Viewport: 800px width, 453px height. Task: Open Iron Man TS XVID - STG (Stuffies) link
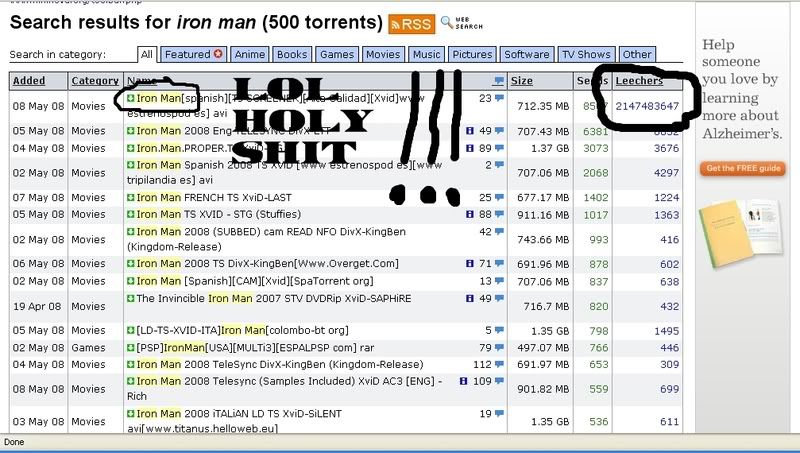click(x=218, y=214)
